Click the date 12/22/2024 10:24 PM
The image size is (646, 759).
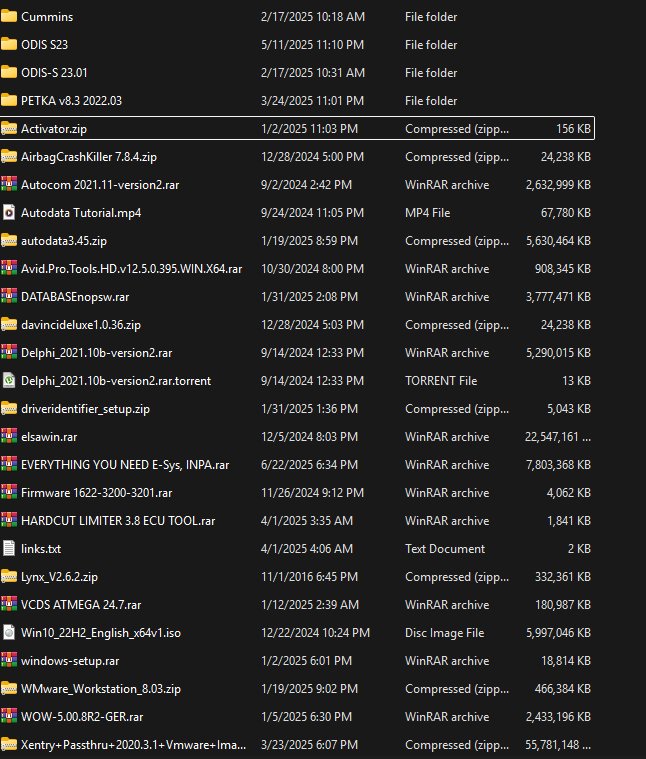point(315,633)
